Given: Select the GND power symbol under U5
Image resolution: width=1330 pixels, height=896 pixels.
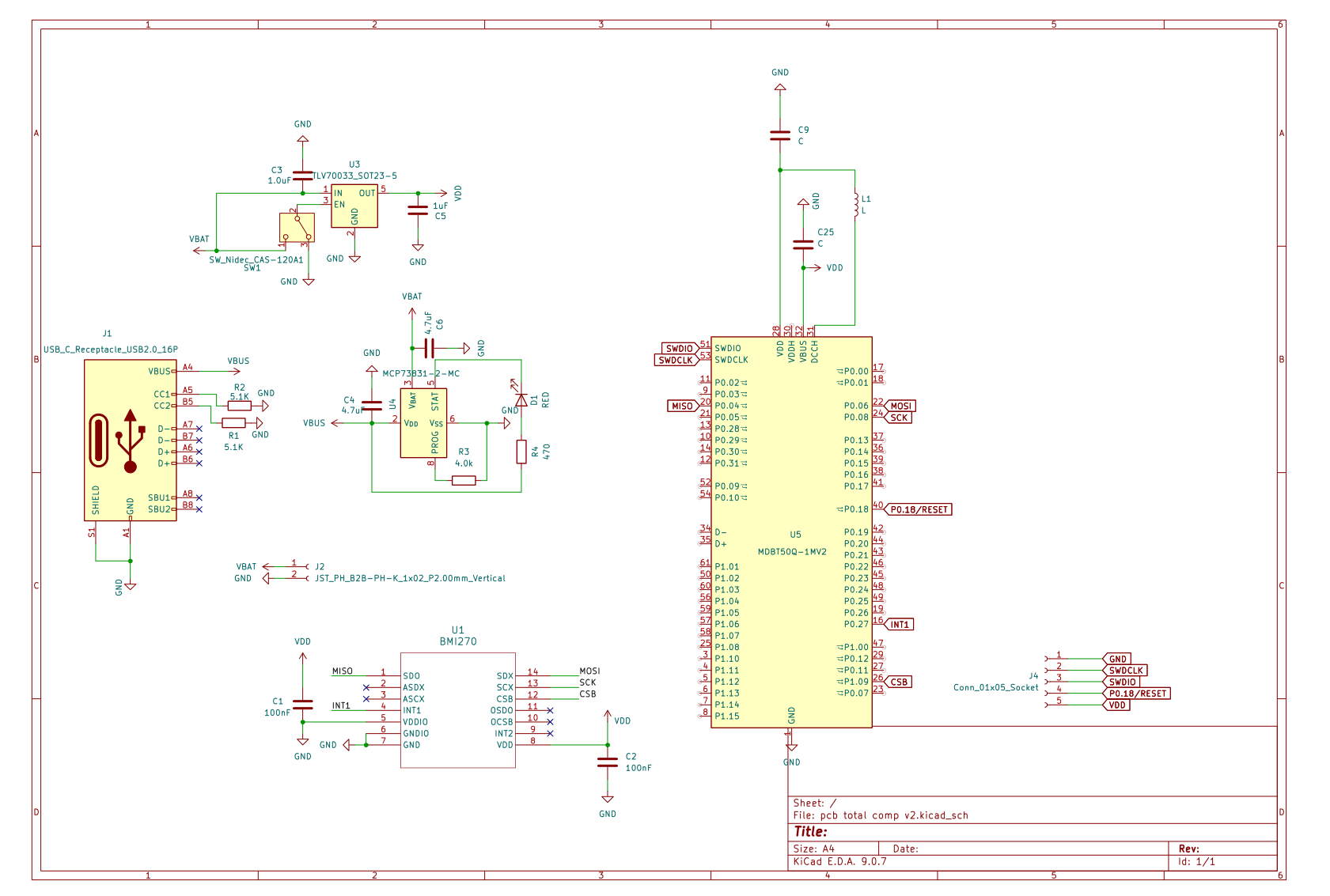Looking at the screenshot, I should [791, 747].
